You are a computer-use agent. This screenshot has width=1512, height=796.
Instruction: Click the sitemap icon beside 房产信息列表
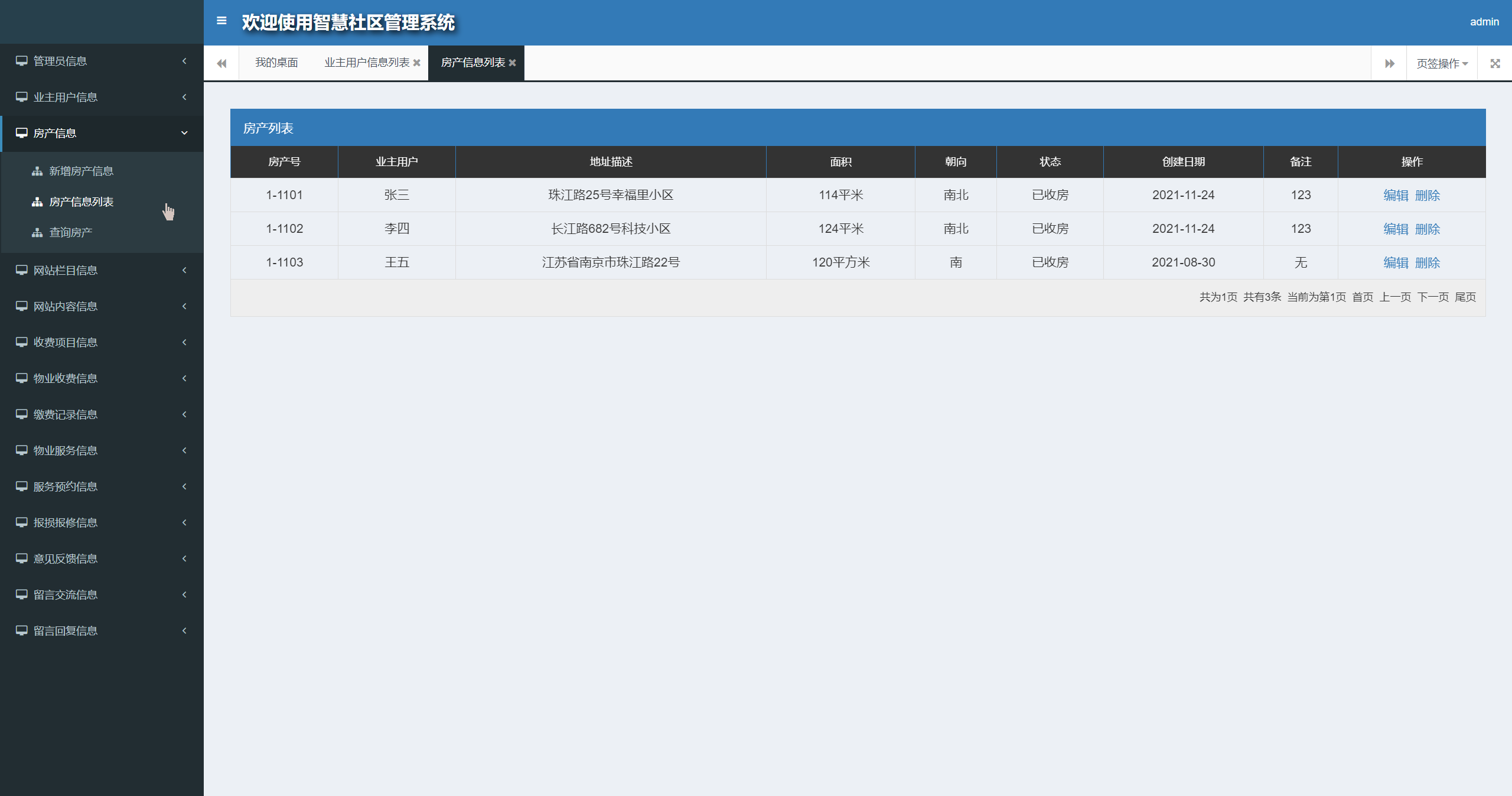click(x=37, y=202)
